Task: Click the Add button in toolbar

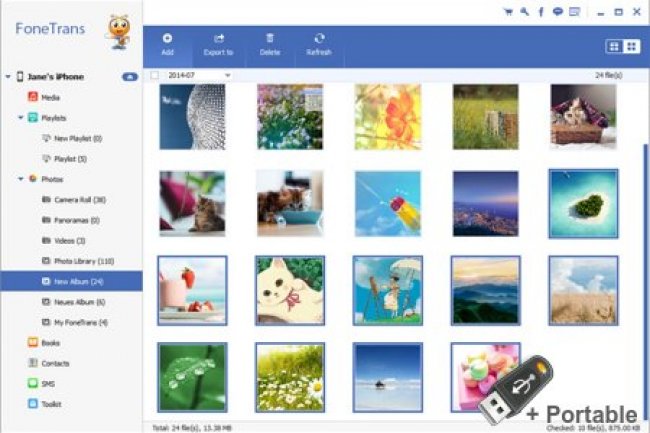Action: click(167, 44)
